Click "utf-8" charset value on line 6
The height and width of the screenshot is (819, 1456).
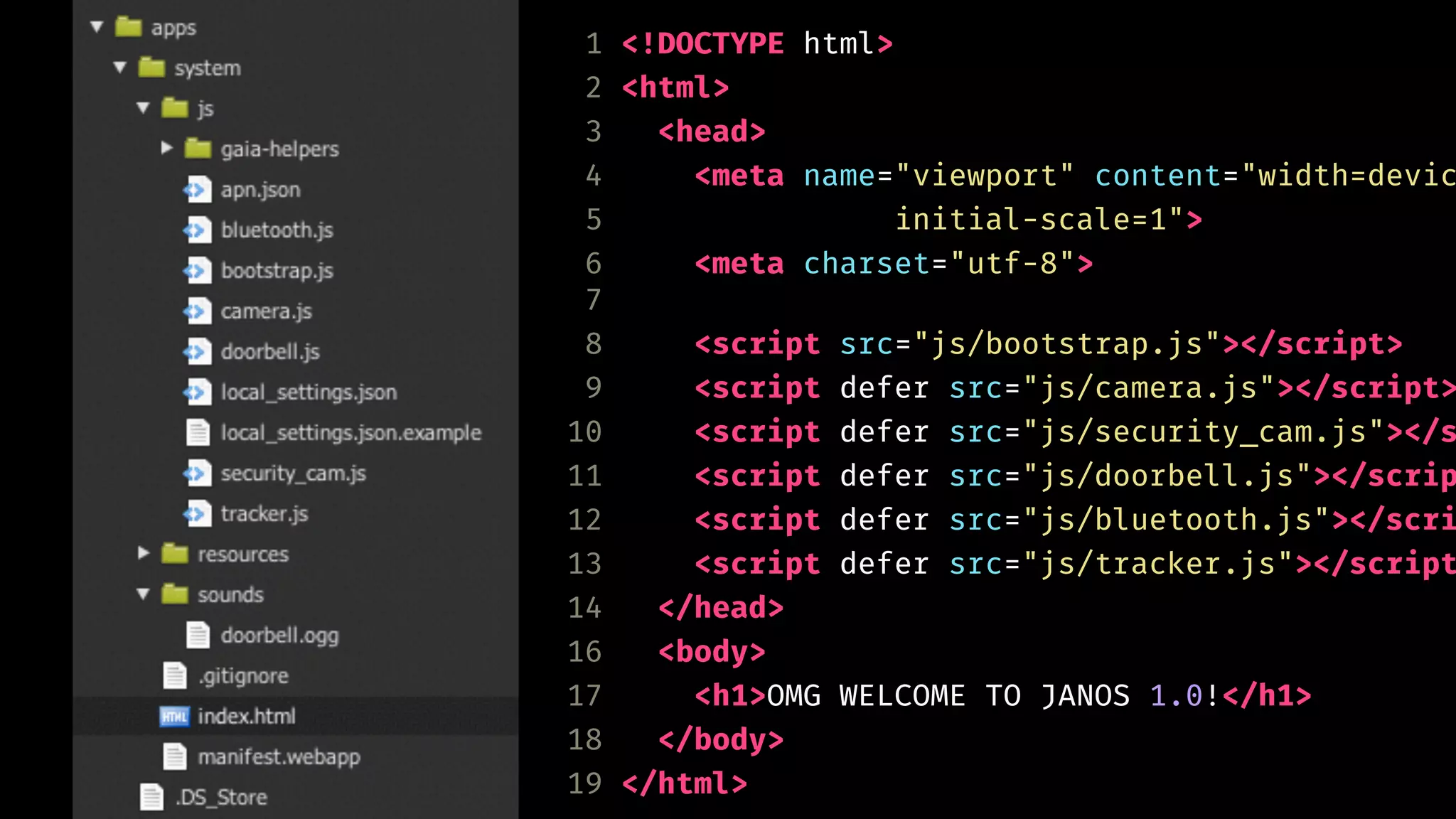(1012, 264)
